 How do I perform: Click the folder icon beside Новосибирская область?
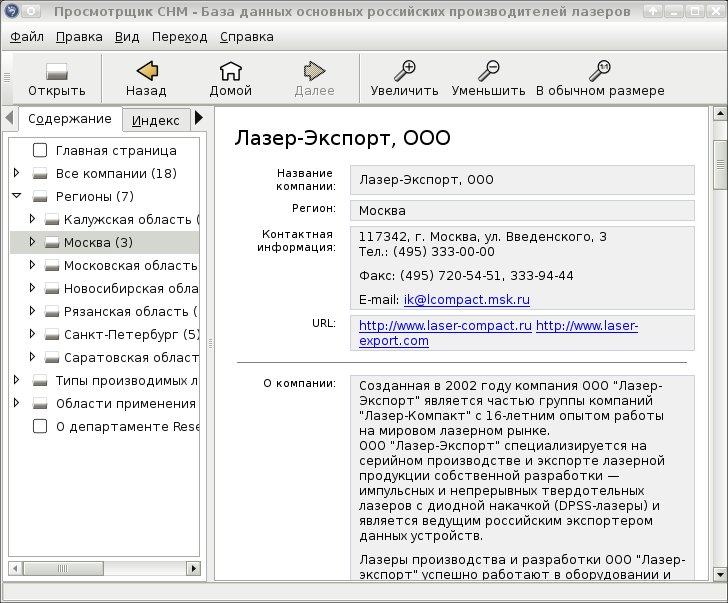click(52, 289)
